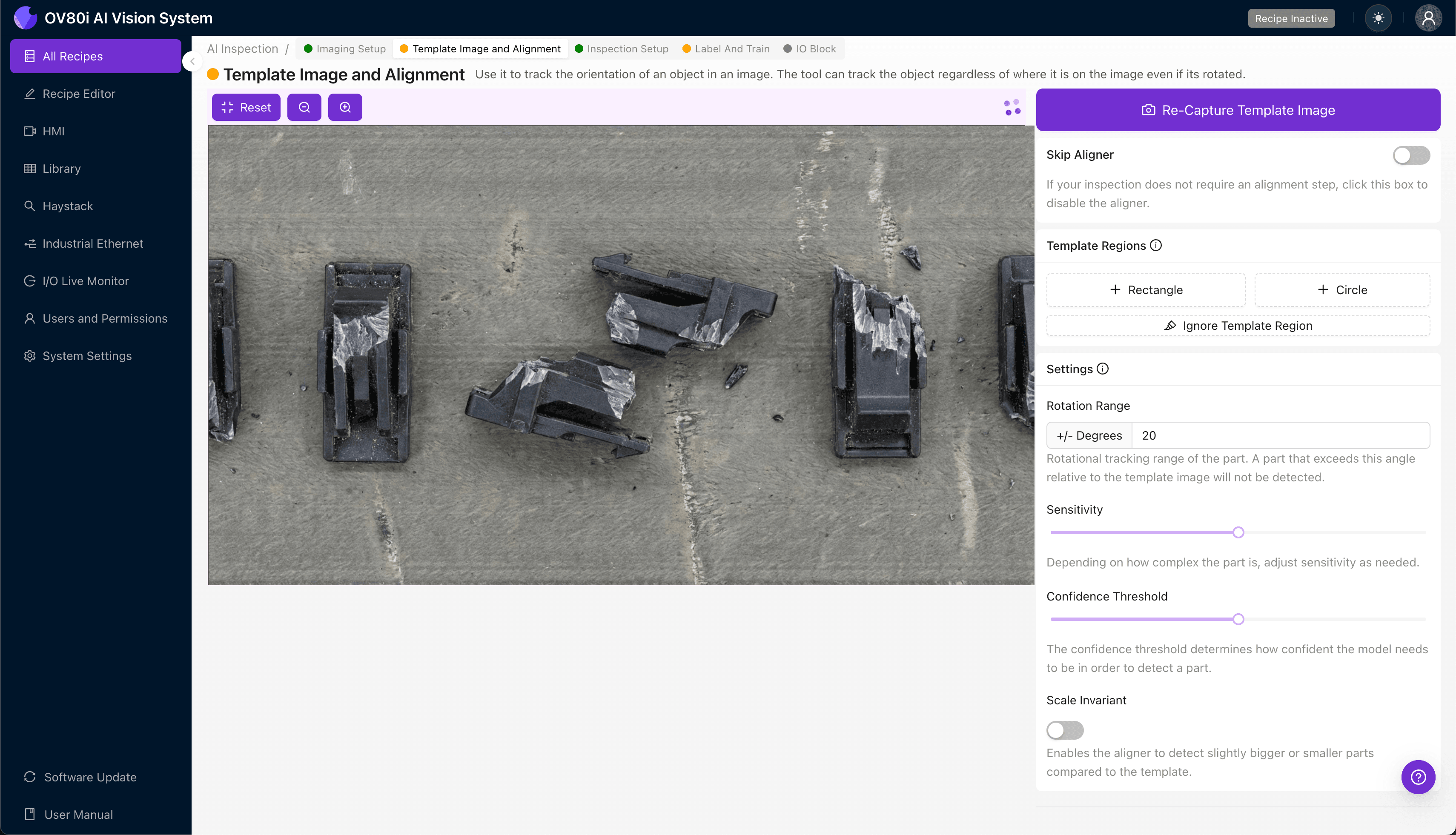Image resolution: width=1456 pixels, height=835 pixels.
Task: Add a Rectangle template region
Action: (1146, 290)
